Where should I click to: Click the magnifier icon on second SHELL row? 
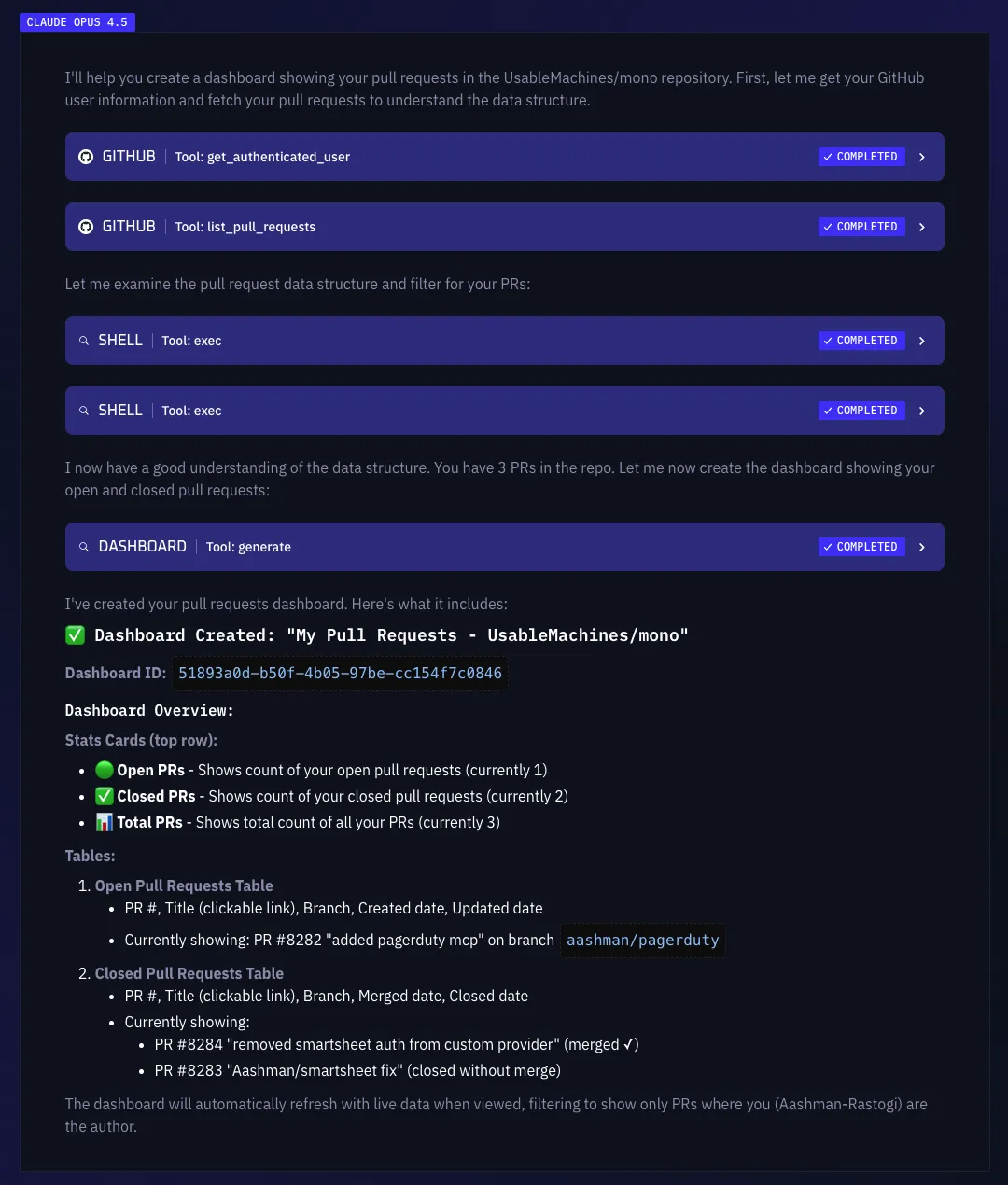coord(84,410)
